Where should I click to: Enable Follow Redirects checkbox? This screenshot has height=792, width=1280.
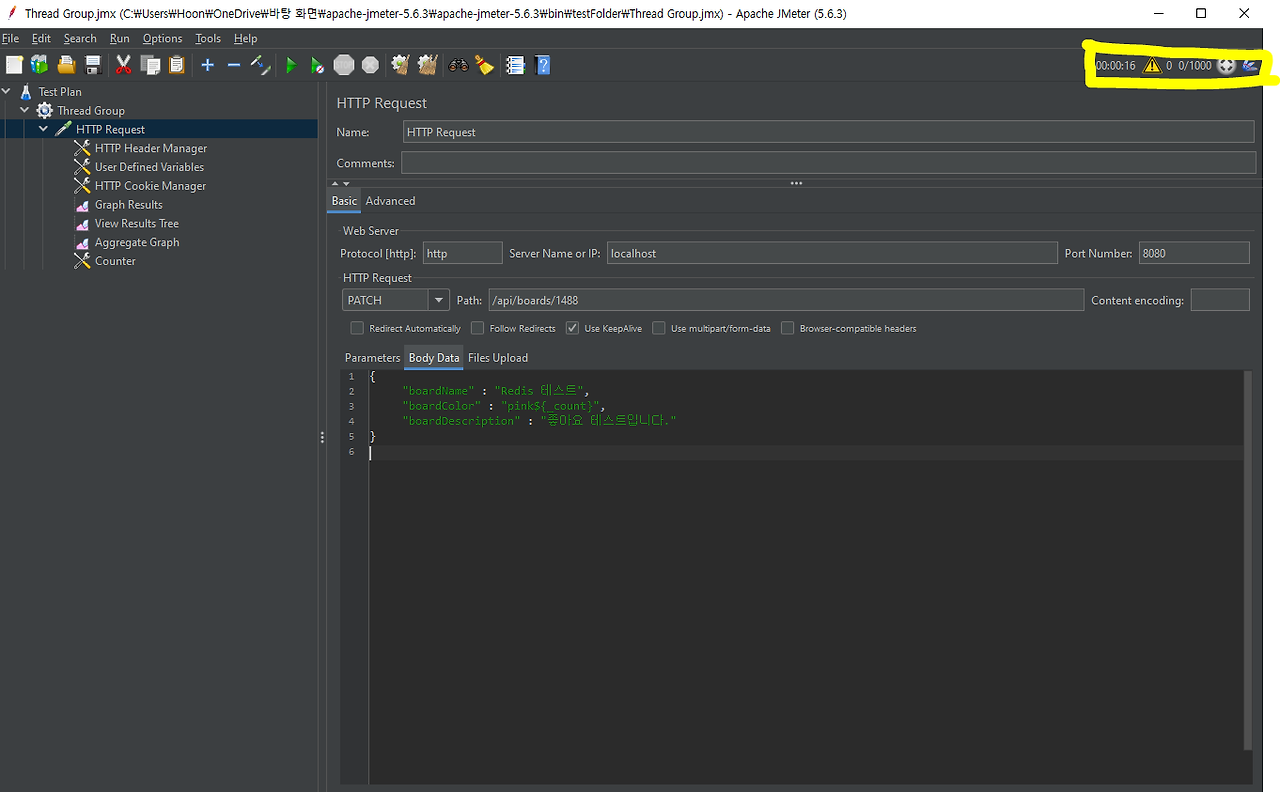477,328
